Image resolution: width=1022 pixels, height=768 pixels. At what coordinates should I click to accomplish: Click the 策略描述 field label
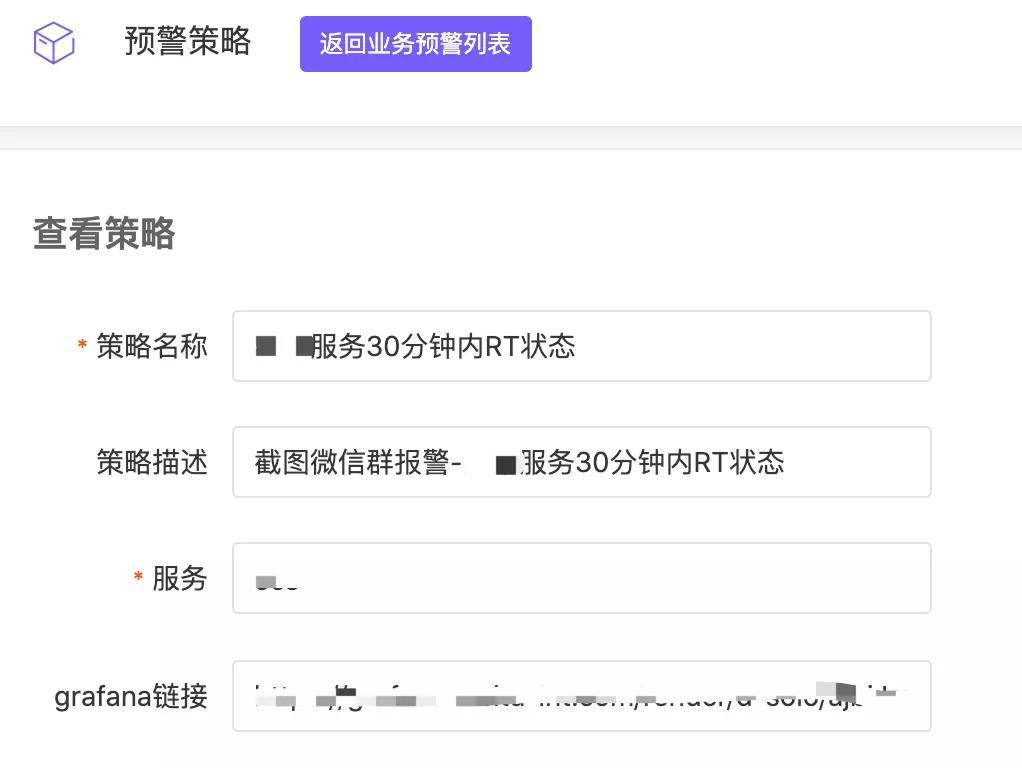pyautogui.click(x=152, y=462)
